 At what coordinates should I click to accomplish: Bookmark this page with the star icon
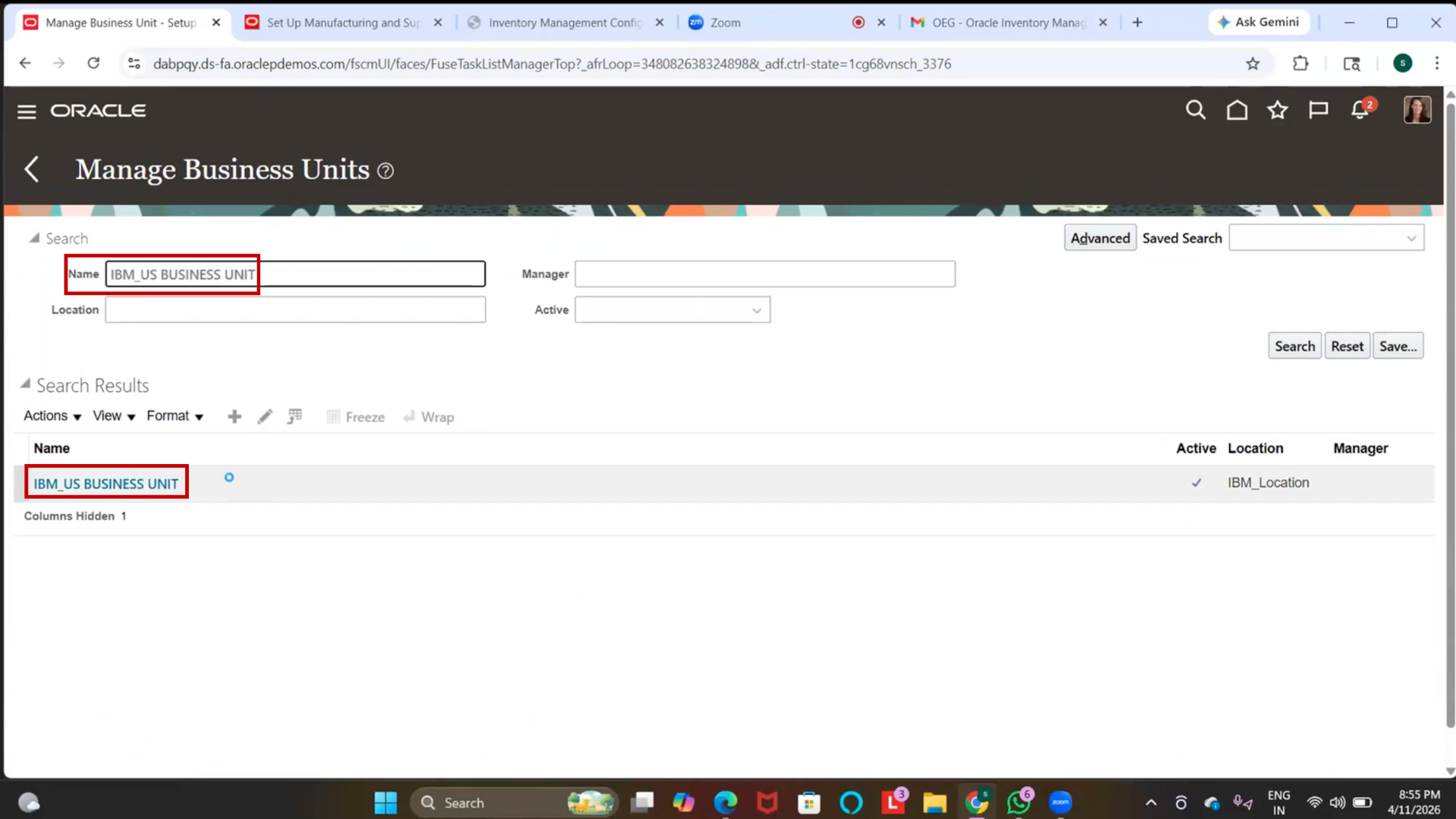click(x=1253, y=64)
